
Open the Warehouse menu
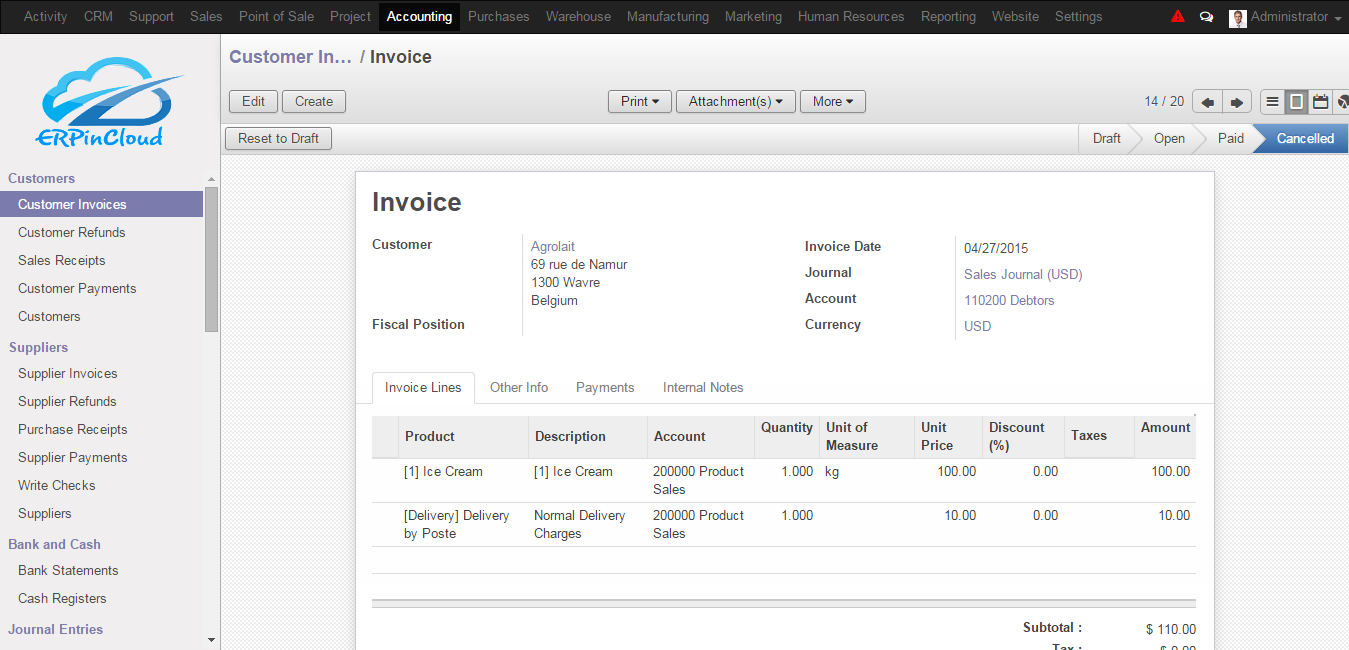point(578,17)
